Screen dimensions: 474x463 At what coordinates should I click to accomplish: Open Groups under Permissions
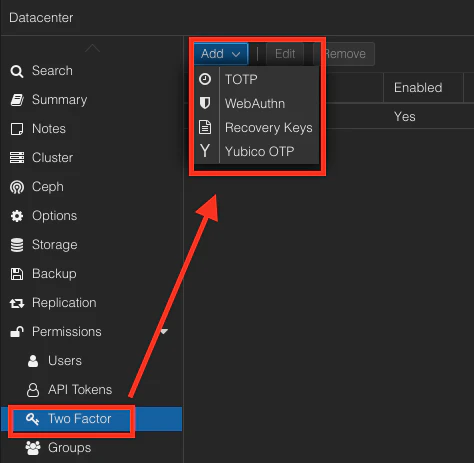click(91, 448)
